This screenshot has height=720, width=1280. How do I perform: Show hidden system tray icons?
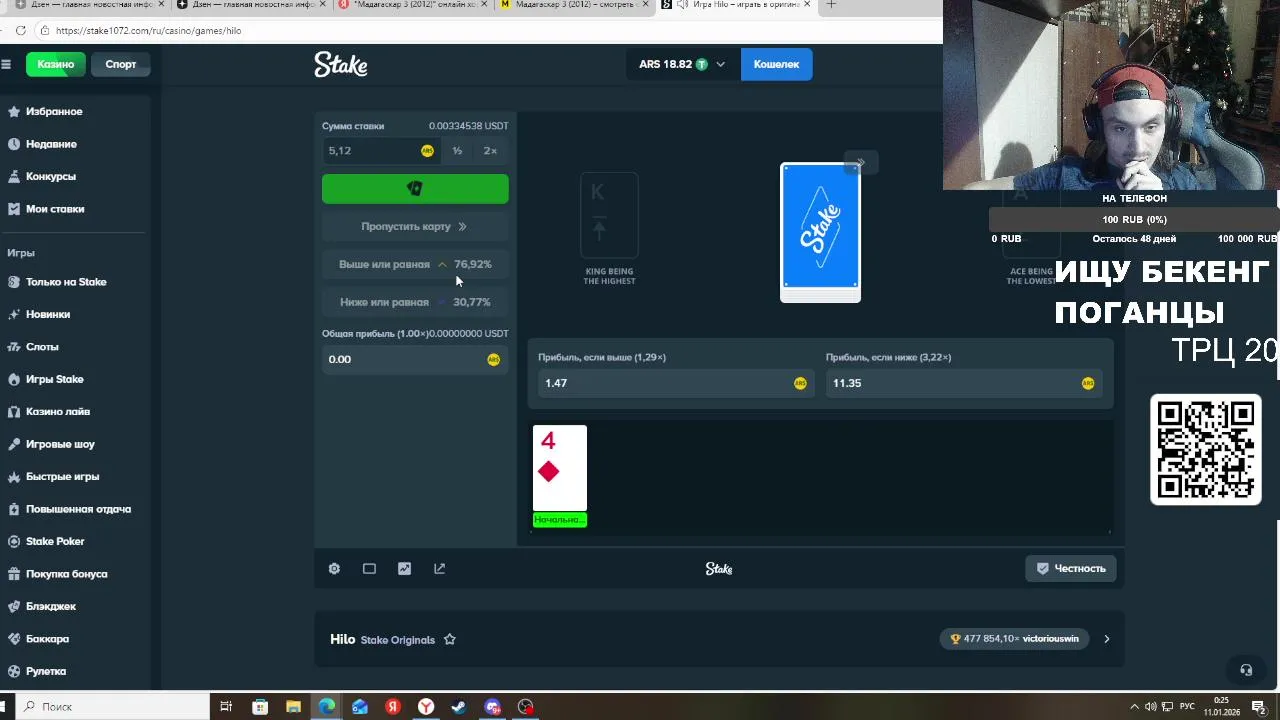click(1134, 707)
